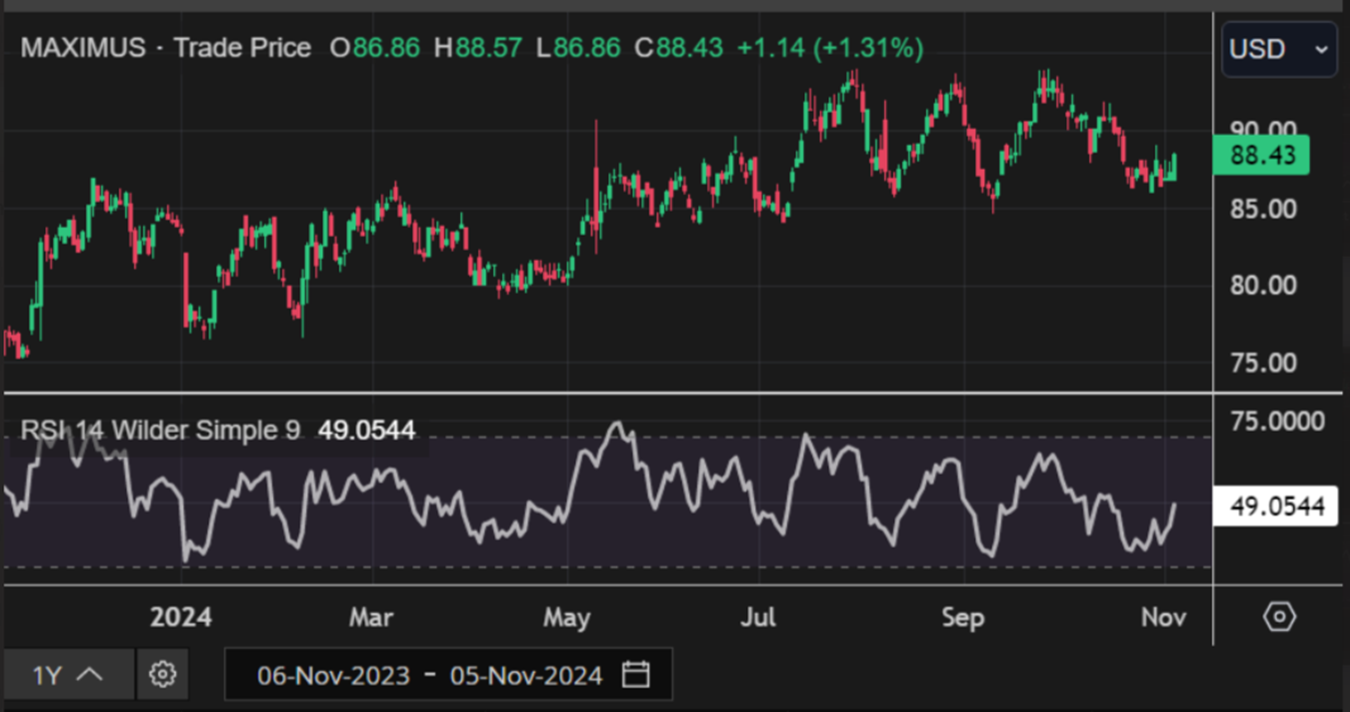Click the upward chevron beside 1Y
Viewport: 1350px width, 712px height.
tap(90, 675)
